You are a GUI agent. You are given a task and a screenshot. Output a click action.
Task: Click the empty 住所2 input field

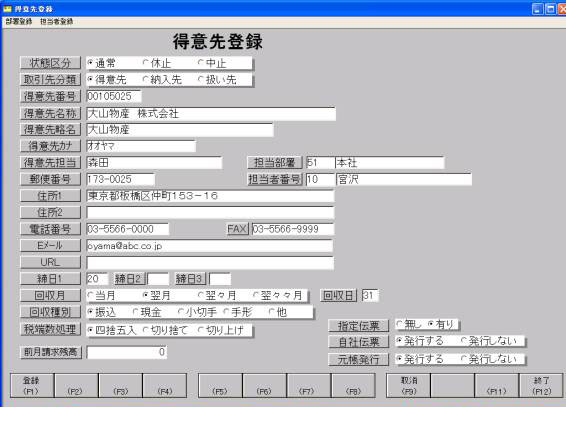pos(210,212)
